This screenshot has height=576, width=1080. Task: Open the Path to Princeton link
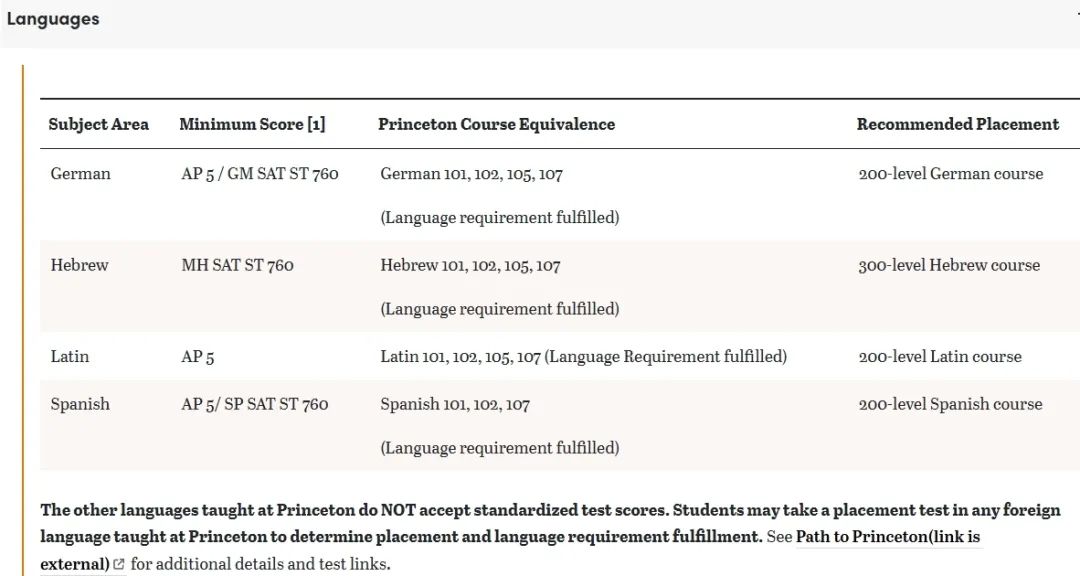[x=888, y=537]
